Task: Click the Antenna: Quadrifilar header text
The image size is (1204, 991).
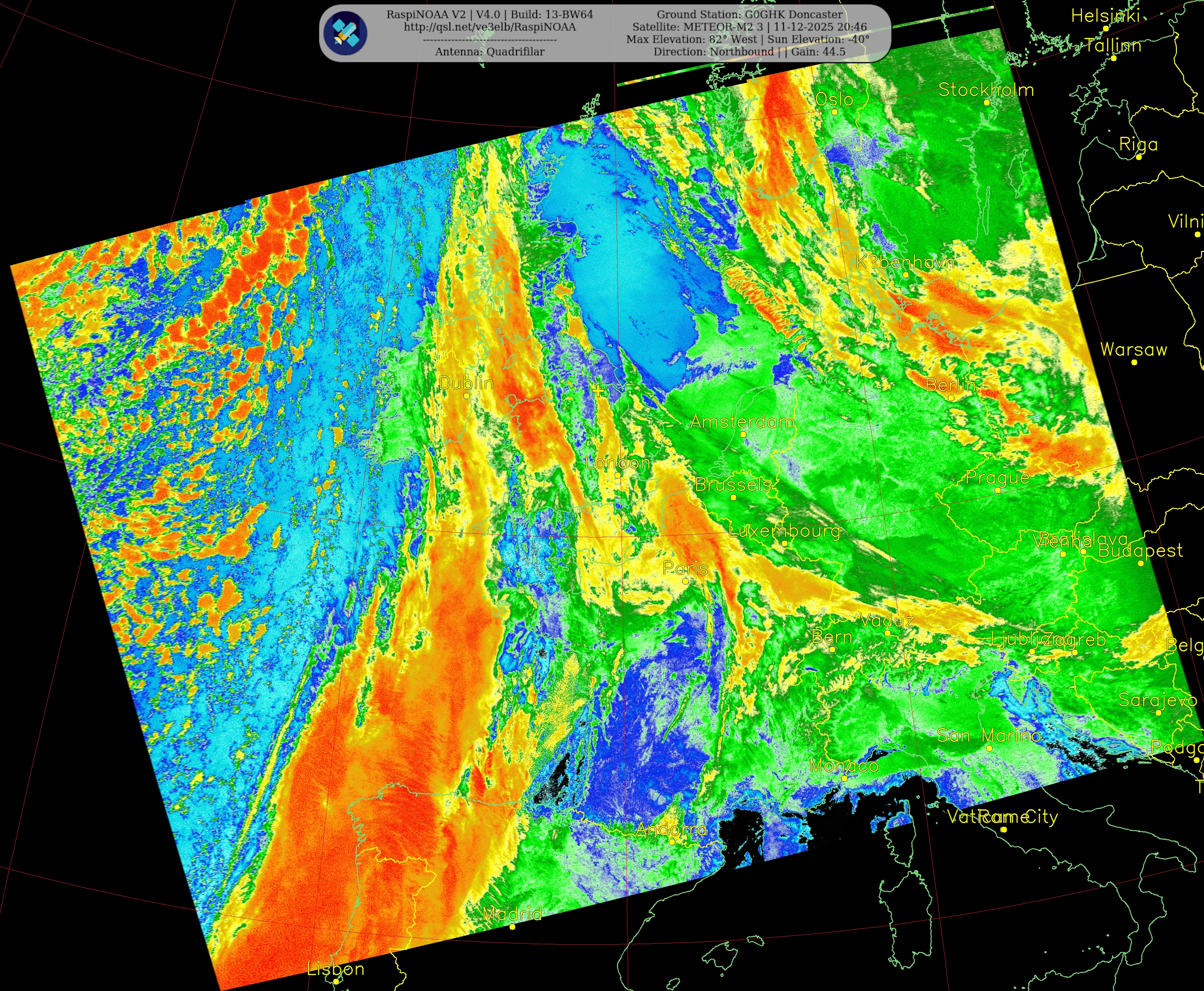Action: coord(489,52)
